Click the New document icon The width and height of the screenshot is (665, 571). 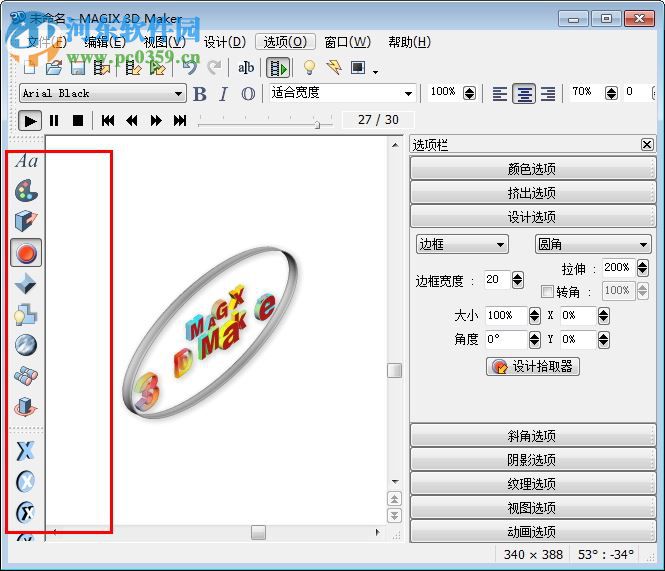pyautogui.click(x=30, y=67)
